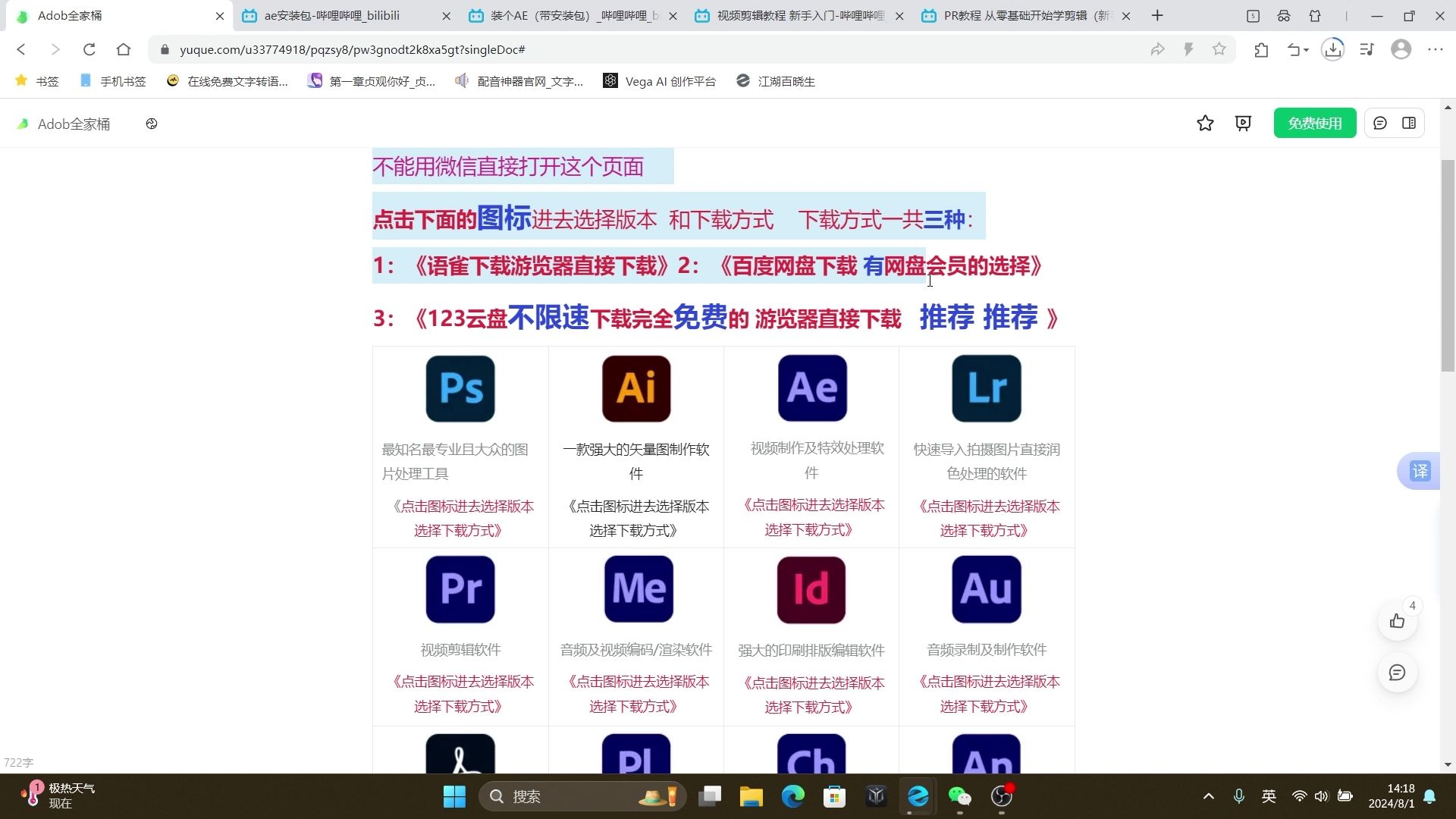Viewport: 1456px width, 819px height.
Task: Toggle the star to favorite this Yuque document
Action: [x=1205, y=123]
